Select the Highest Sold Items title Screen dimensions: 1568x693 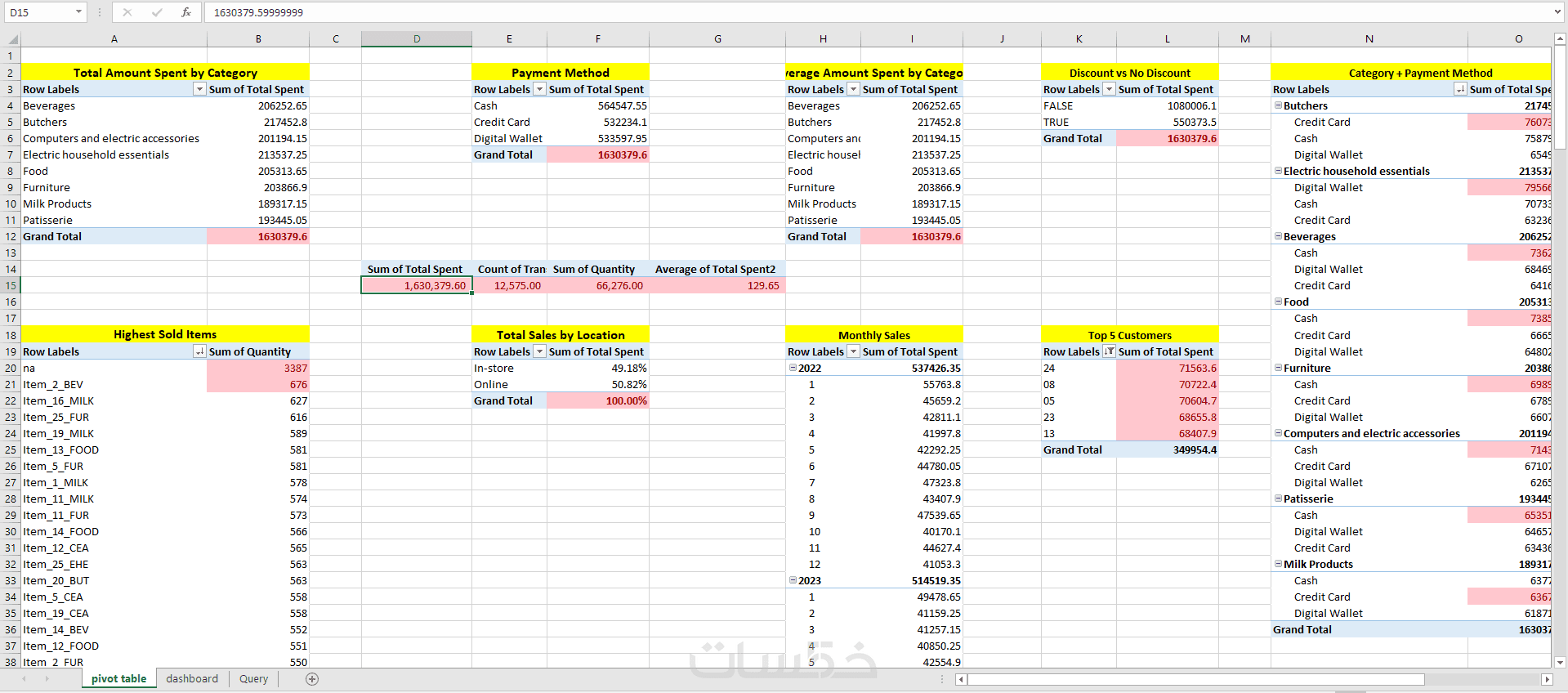tap(165, 334)
